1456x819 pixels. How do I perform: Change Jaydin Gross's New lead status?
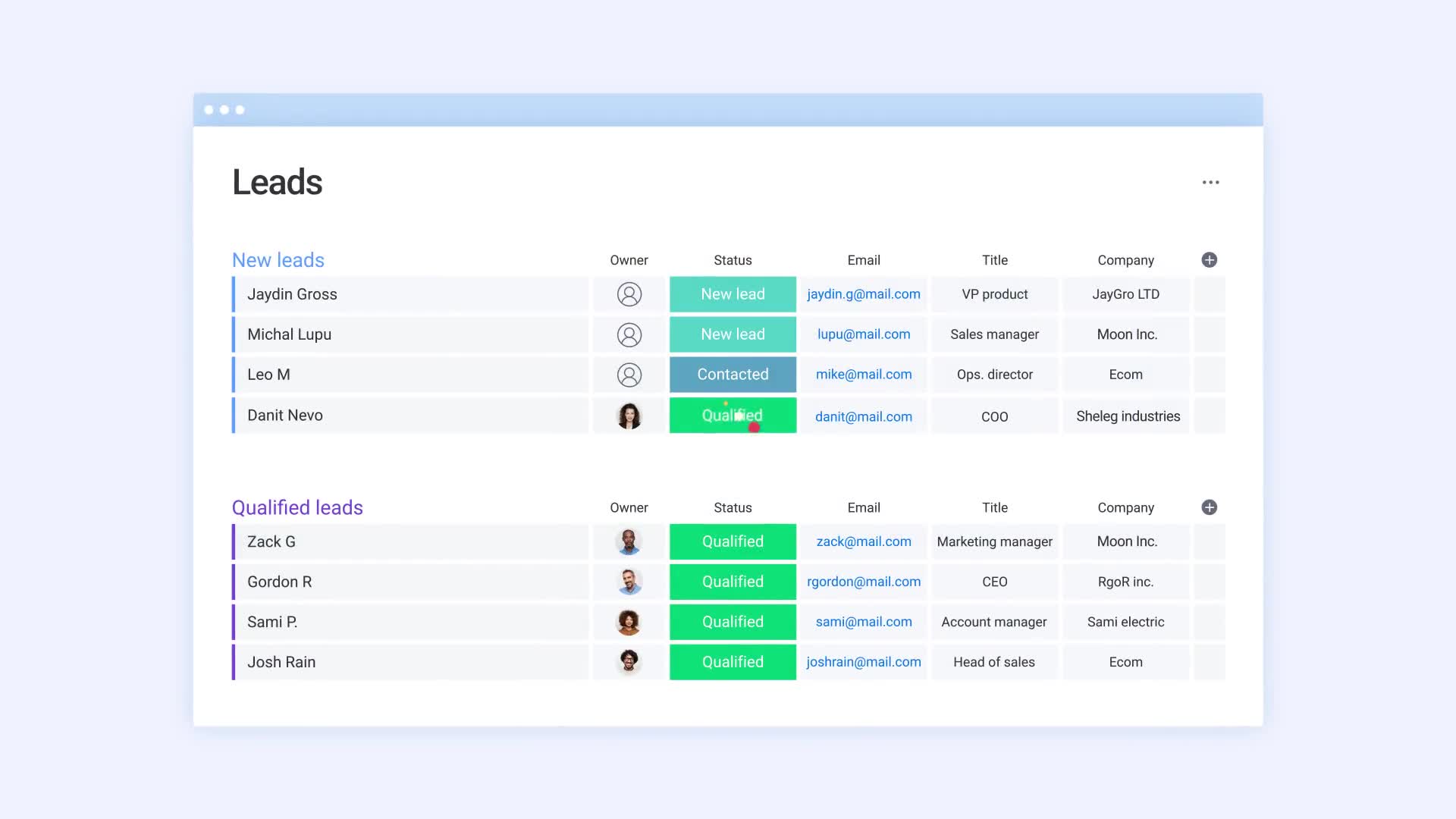pos(732,294)
